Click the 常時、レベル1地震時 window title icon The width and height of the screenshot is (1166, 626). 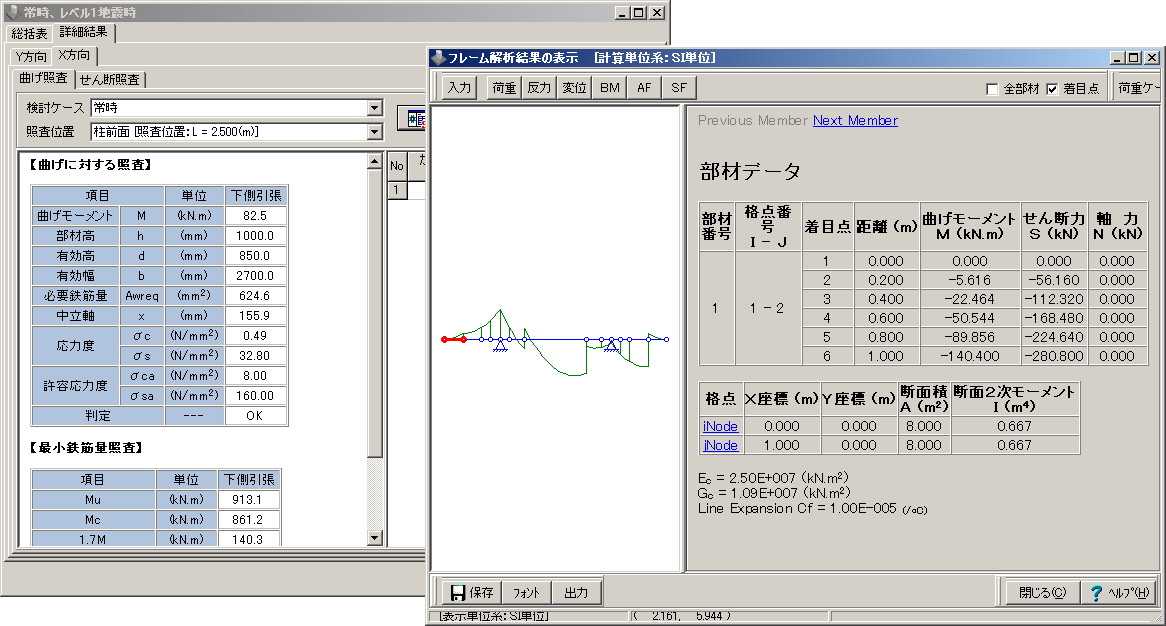(x=11, y=13)
